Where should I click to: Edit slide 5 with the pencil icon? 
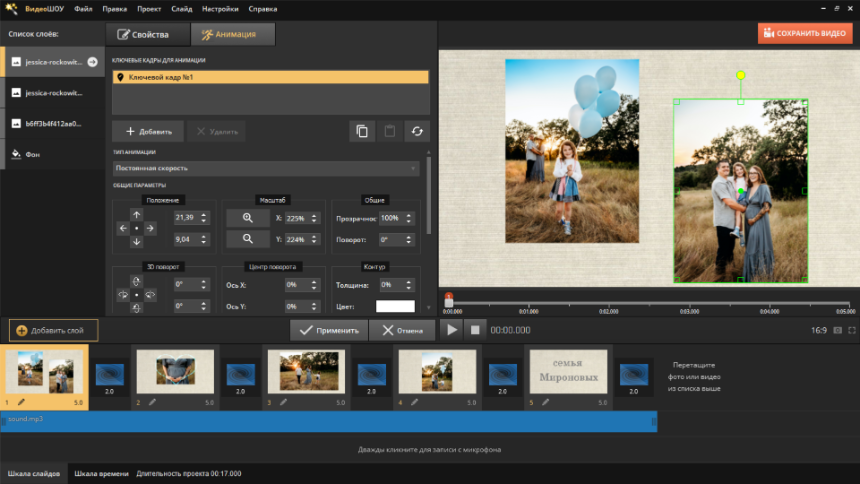[545, 402]
